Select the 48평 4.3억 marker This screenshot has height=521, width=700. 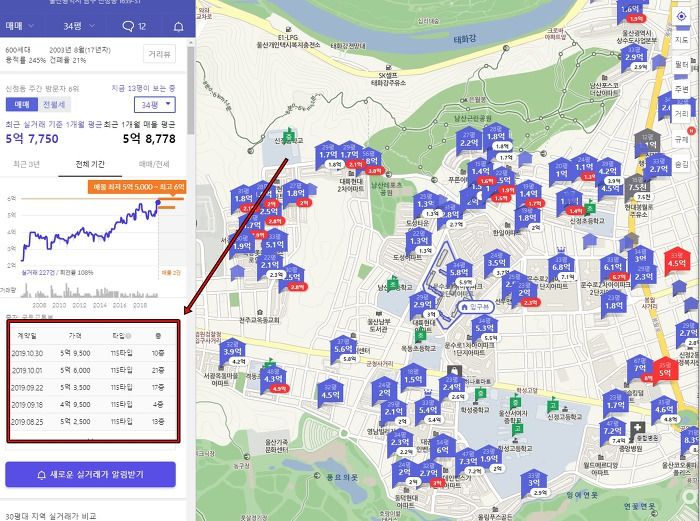click(x=273, y=379)
